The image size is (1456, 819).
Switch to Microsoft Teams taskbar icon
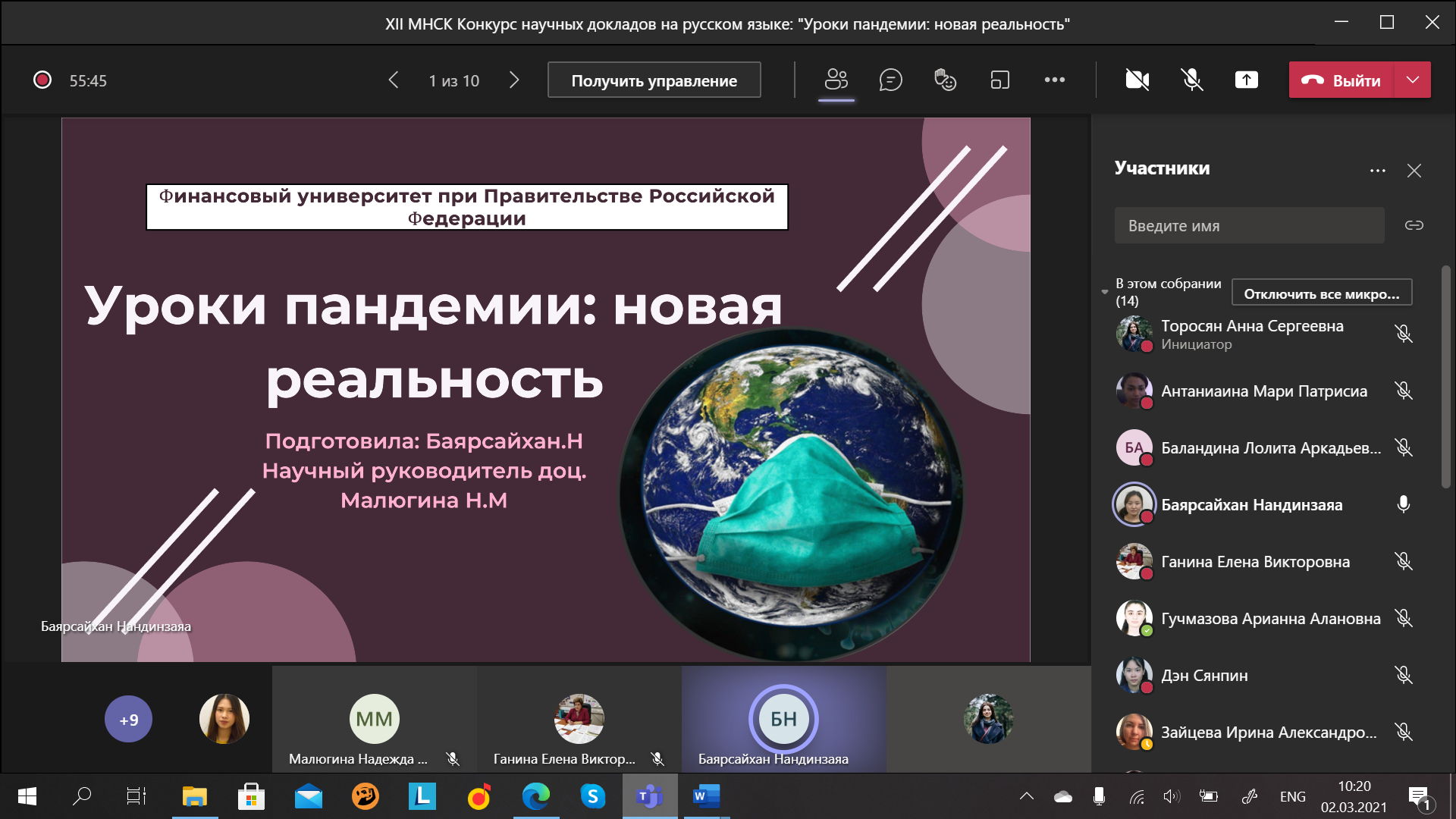click(x=650, y=796)
